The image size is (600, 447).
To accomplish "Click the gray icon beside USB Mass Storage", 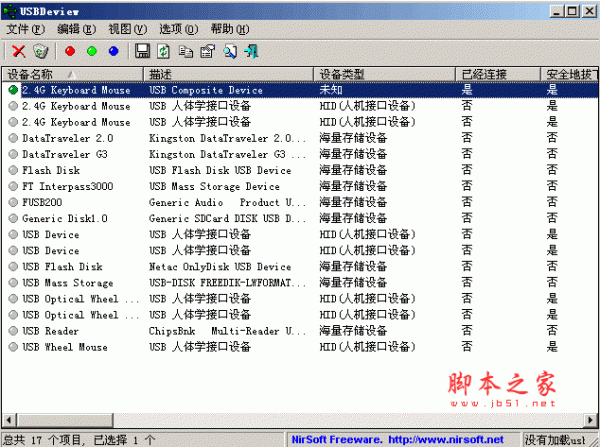I will (13, 282).
